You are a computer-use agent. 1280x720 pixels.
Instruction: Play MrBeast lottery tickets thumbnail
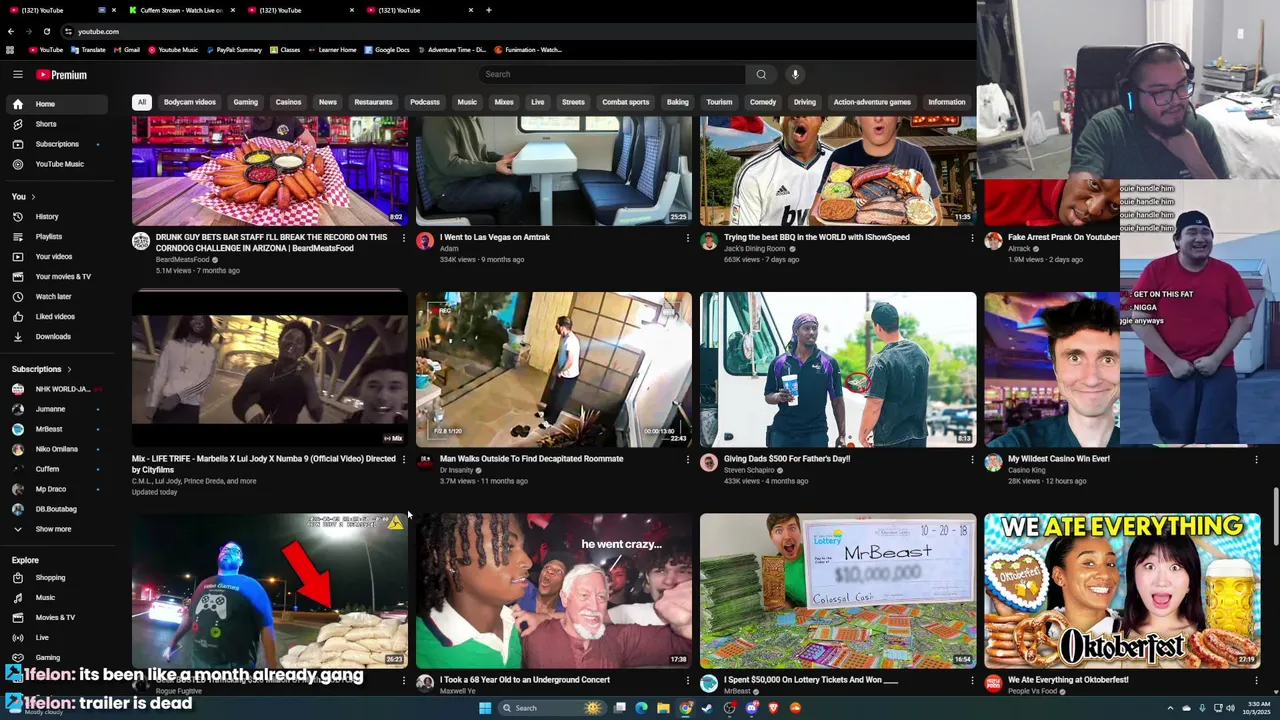(838, 590)
